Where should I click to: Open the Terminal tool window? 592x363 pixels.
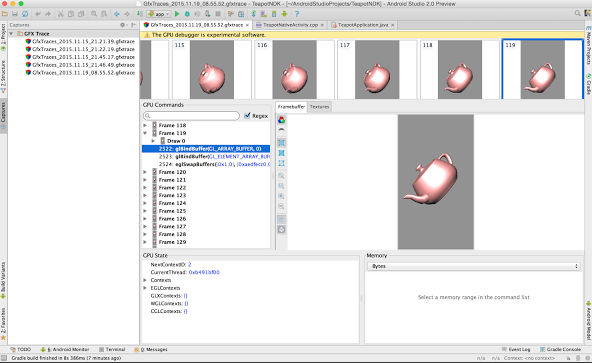112,349
